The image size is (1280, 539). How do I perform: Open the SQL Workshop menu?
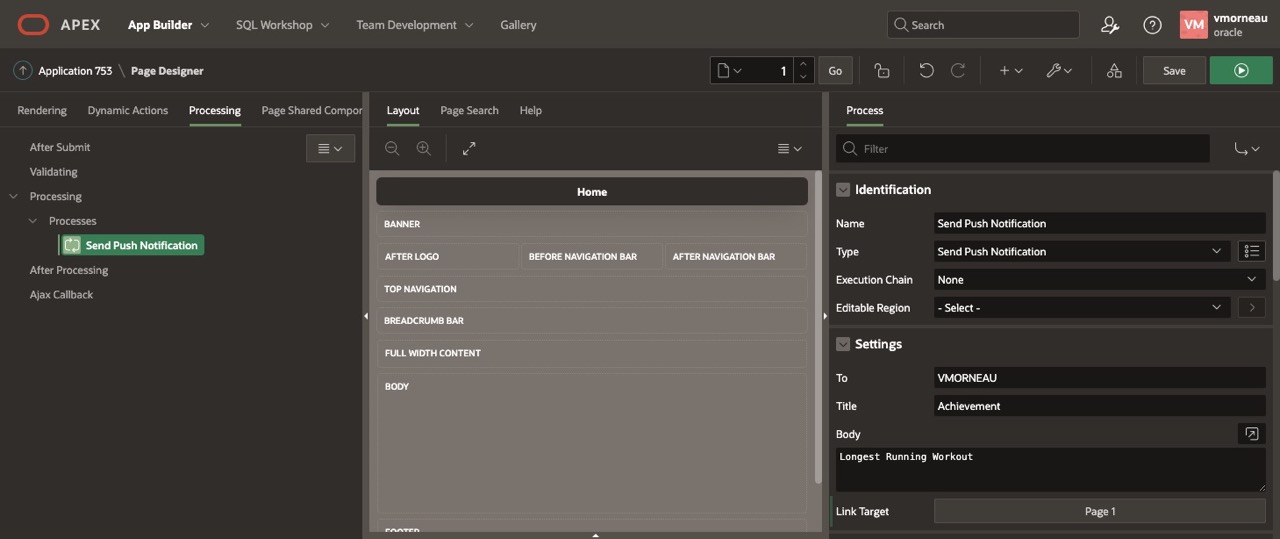click(x=282, y=25)
